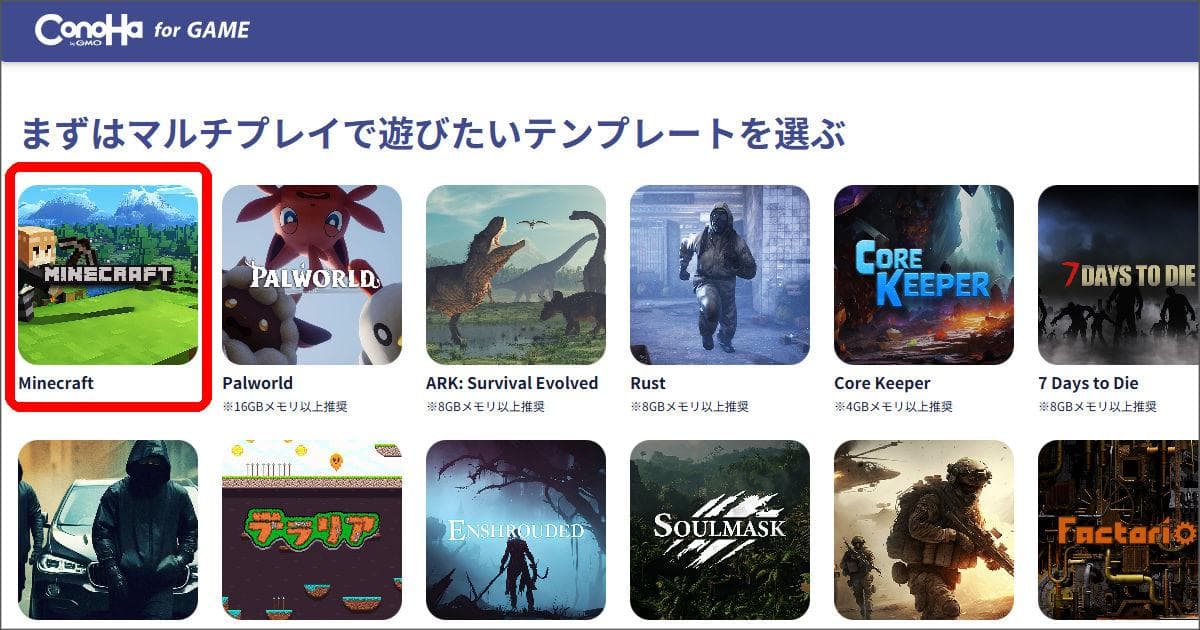Choose the Terraria pixel-art template

tap(312, 530)
